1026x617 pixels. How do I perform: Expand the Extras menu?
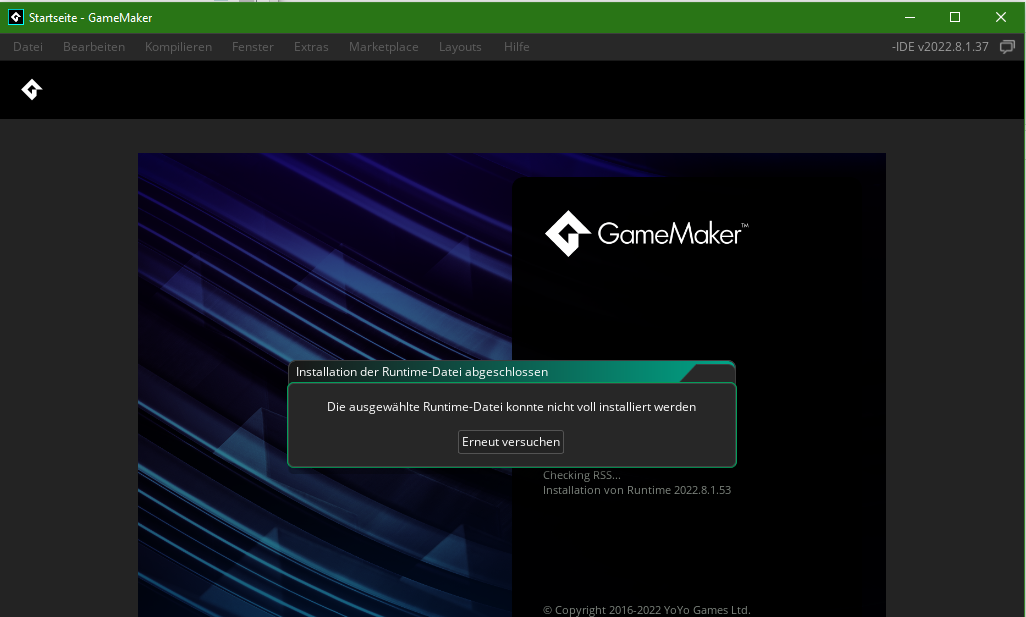point(311,47)
